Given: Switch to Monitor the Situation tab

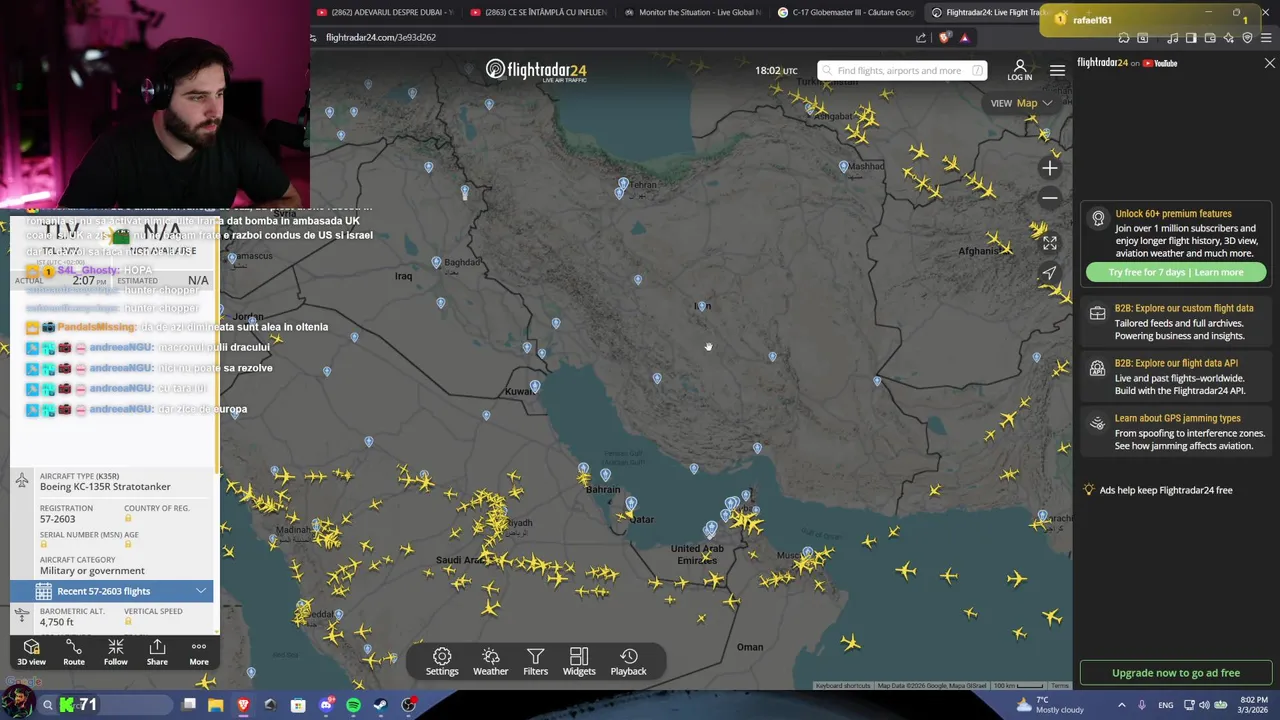Looking at the screenshot, I should [692, 12].
